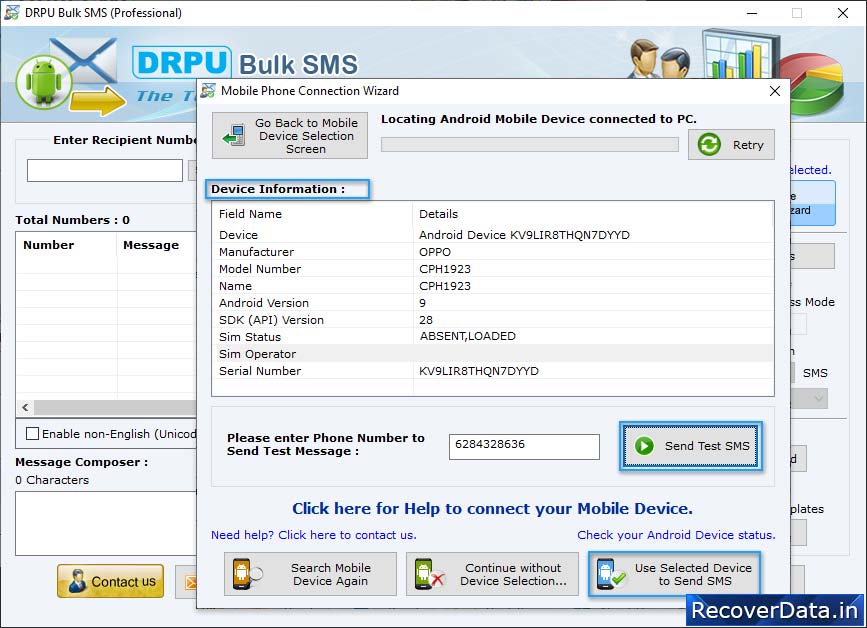Click the Message Composer text area
The image size is (867, 628).
click(106, 523)
